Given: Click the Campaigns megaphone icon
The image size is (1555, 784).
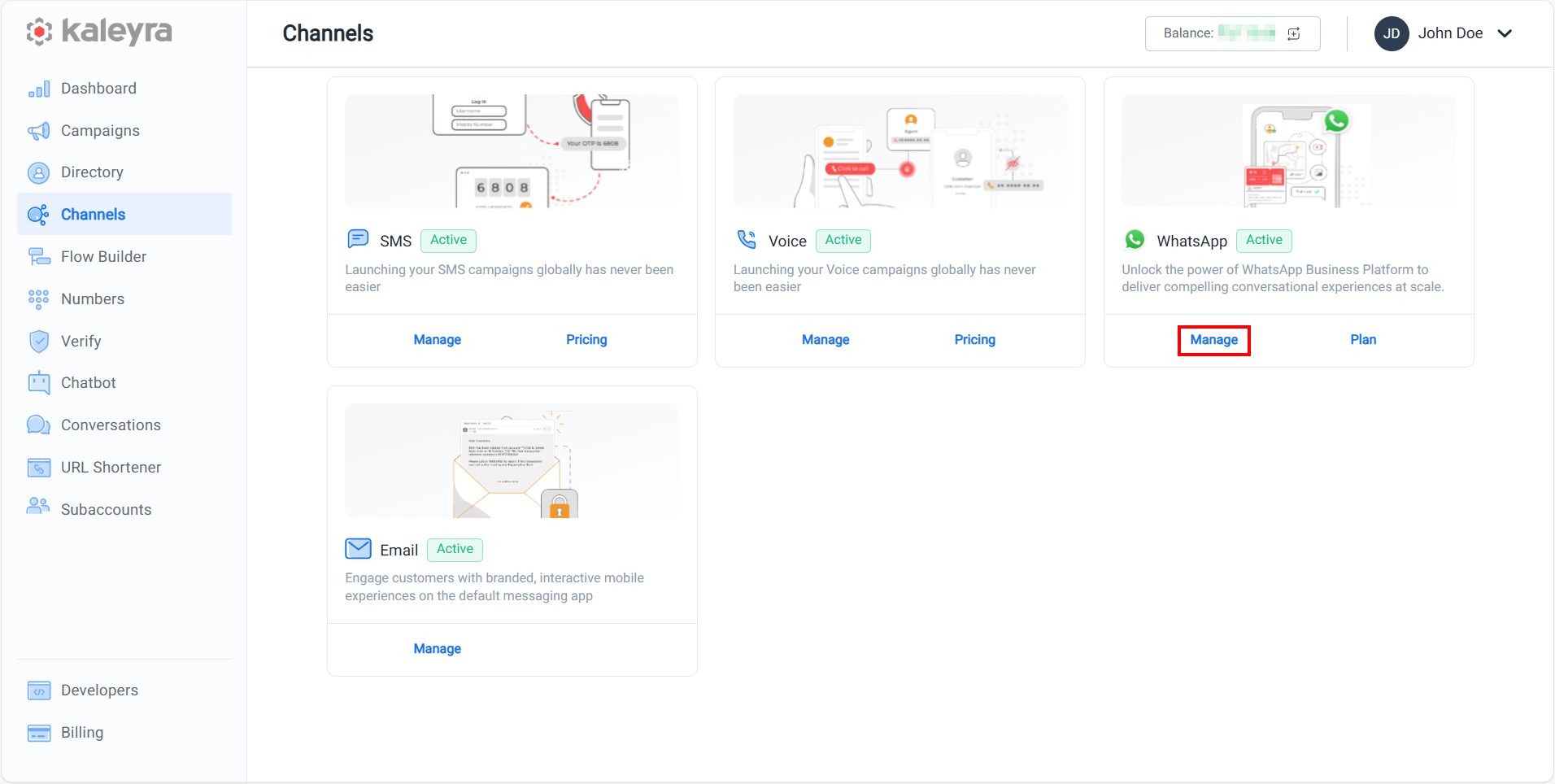Looking at the screenshot, I should pos(39,131).
